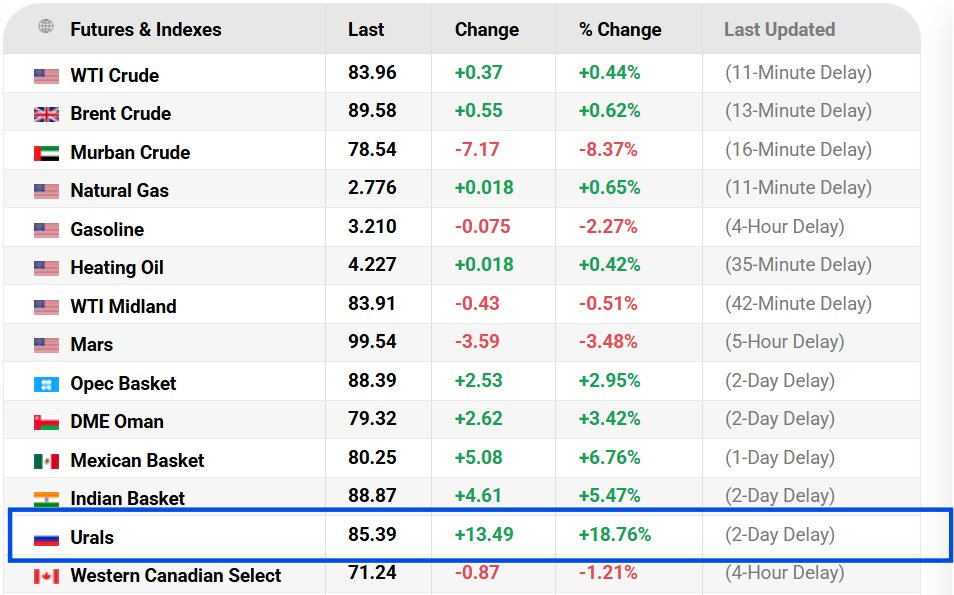Click the Indian flag next to Indian Basket
The width and height of the screenshot is (954, 595).
pyautogui.click(x=46, y=499)
